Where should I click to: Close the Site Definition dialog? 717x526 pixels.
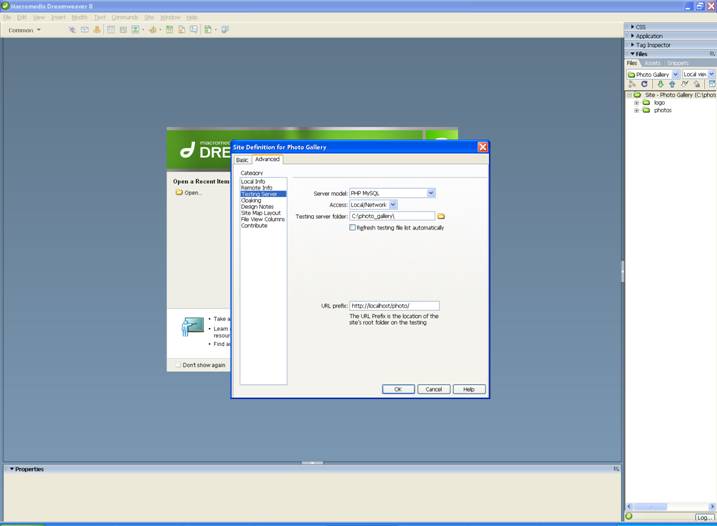coord(482,147)
